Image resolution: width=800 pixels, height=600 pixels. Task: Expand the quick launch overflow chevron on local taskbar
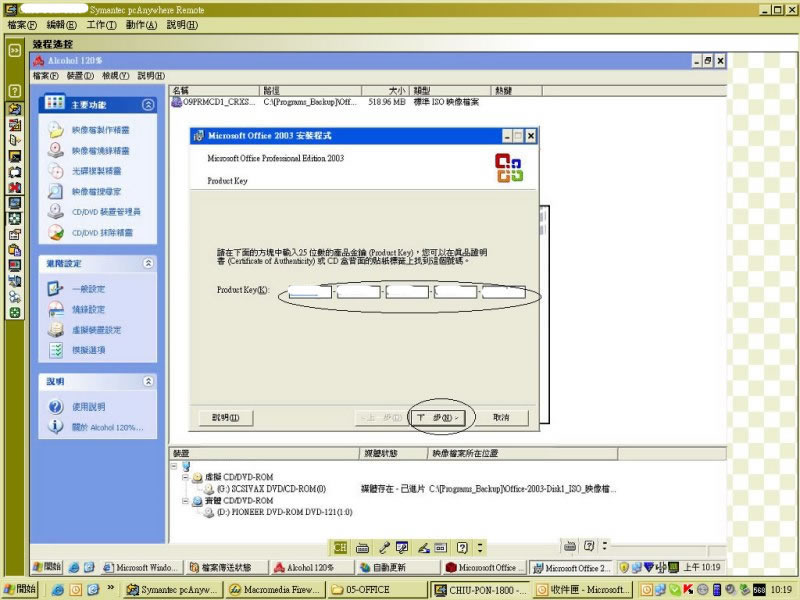(x=111, y=588)
